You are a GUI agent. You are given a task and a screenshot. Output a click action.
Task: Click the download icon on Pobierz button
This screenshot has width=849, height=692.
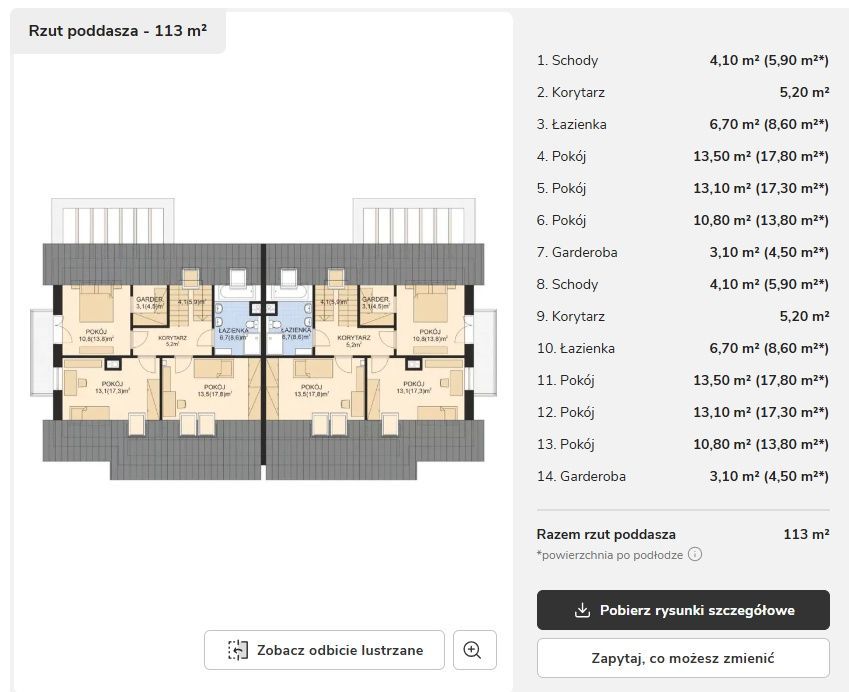[583, 610]
